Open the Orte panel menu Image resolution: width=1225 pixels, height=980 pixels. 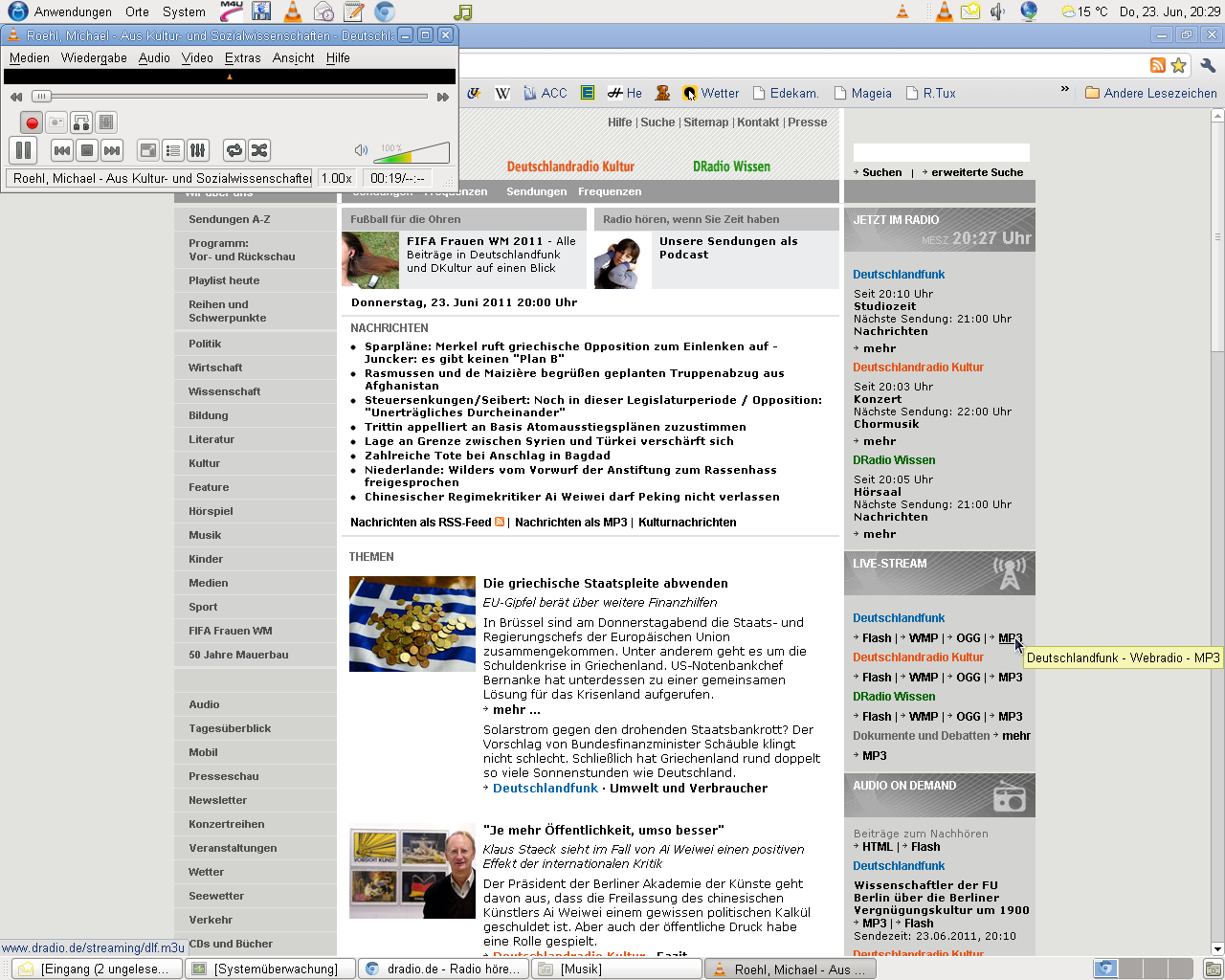[x=137, y=11]
